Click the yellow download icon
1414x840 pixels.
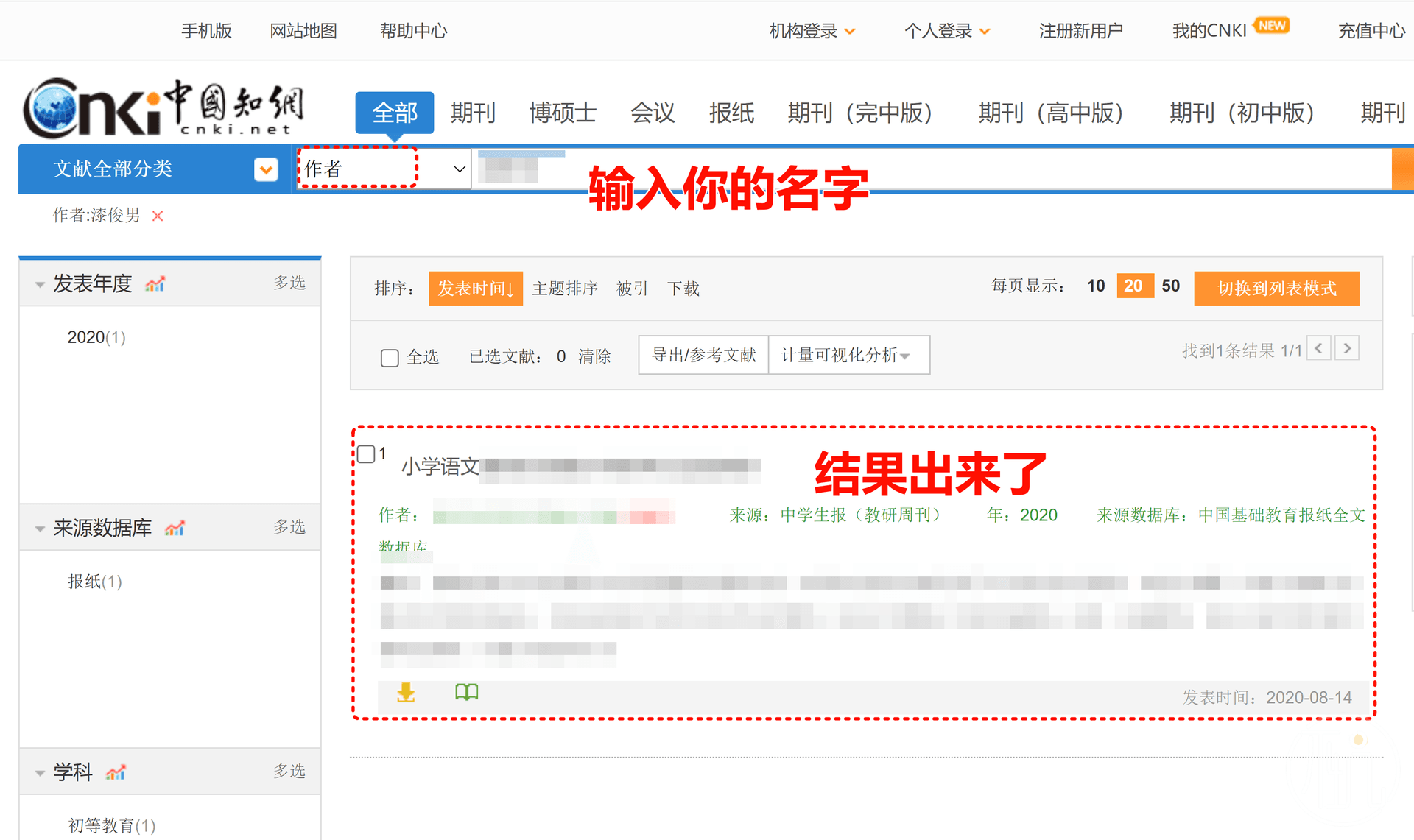coord(406,692)
